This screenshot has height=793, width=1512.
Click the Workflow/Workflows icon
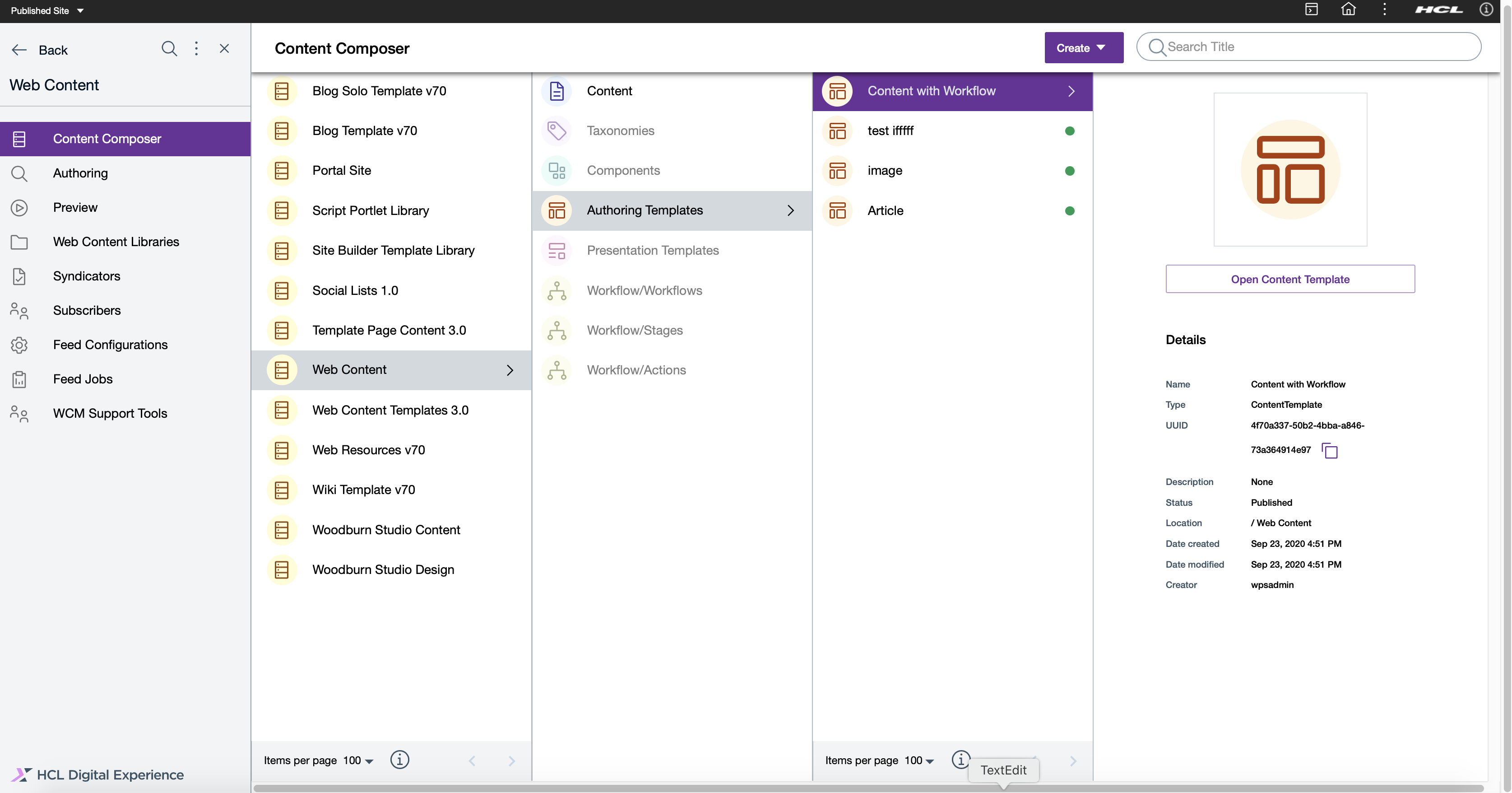(x=557, y=291)
